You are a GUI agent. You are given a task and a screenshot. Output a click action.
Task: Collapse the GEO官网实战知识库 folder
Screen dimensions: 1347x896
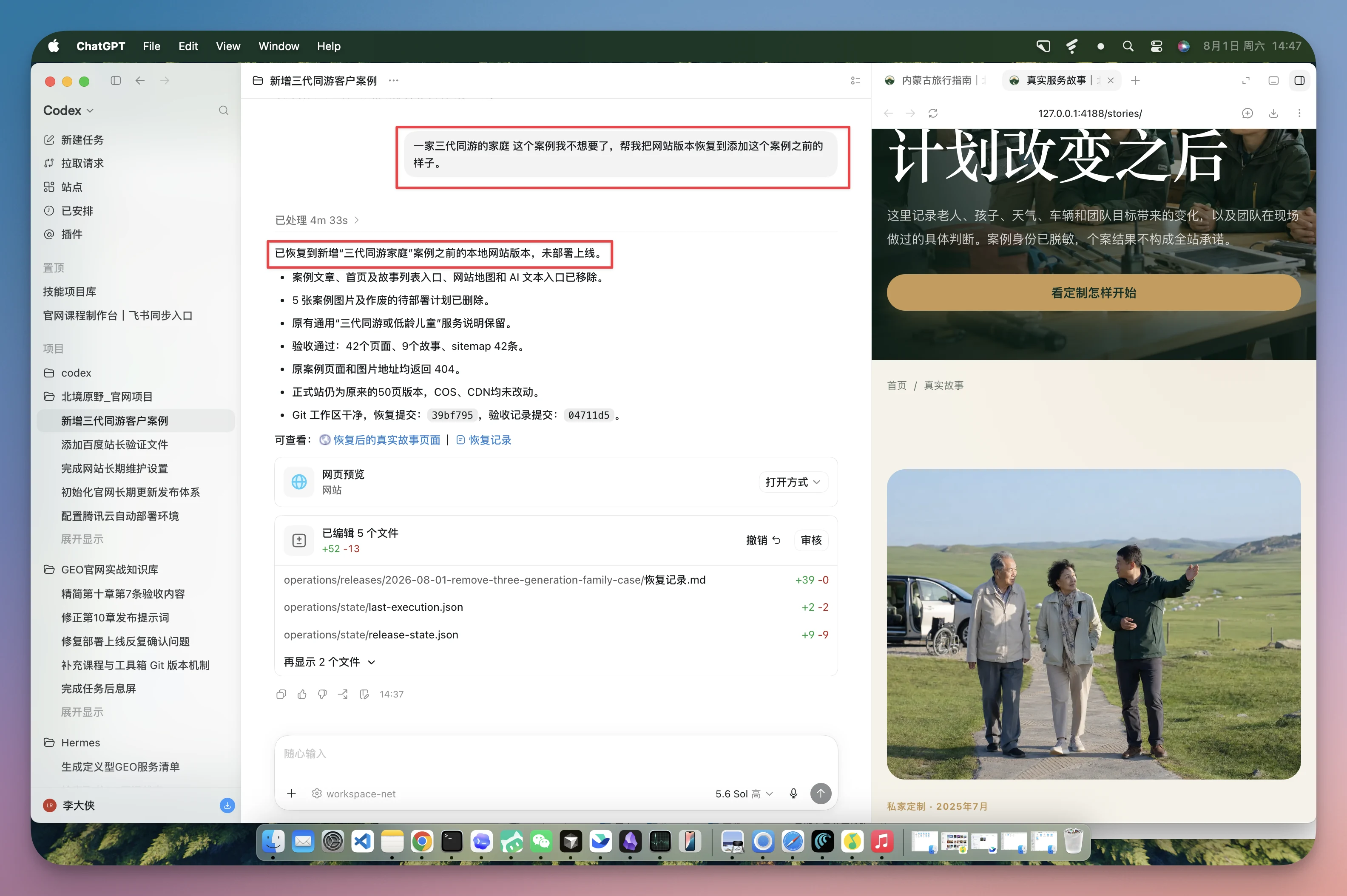pos(101,570)
